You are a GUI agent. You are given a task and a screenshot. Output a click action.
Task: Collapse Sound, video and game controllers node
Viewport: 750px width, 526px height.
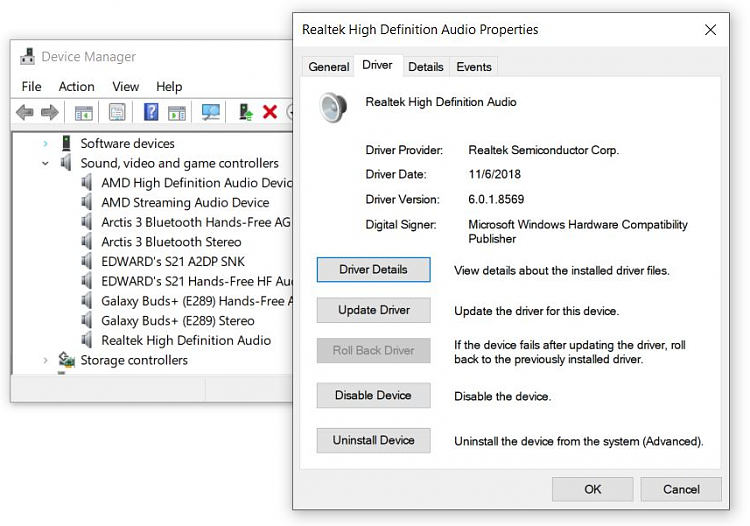click(45, 163)
